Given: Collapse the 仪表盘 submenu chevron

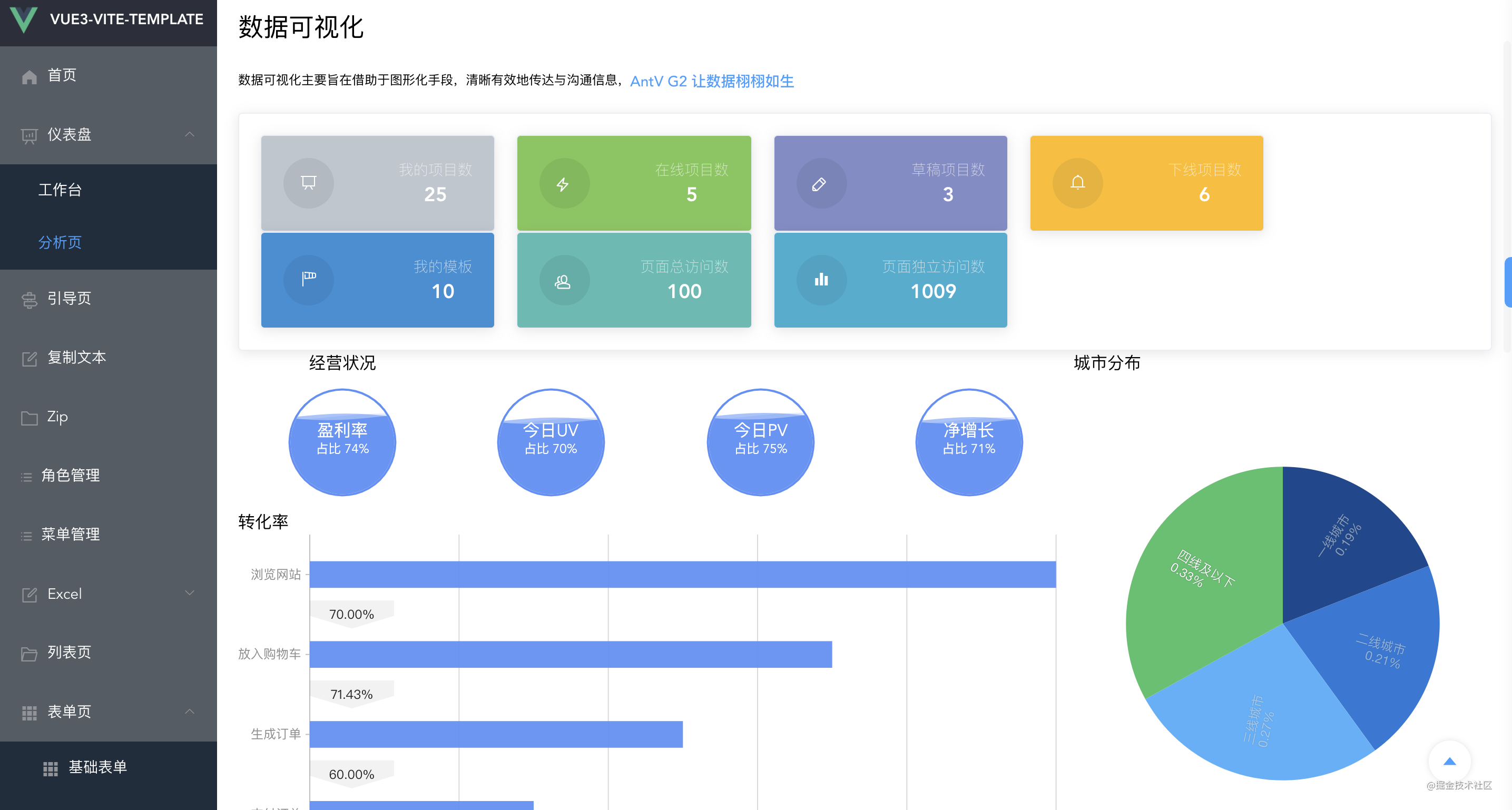Looking at the screenshot, I should tap(190, 134).
